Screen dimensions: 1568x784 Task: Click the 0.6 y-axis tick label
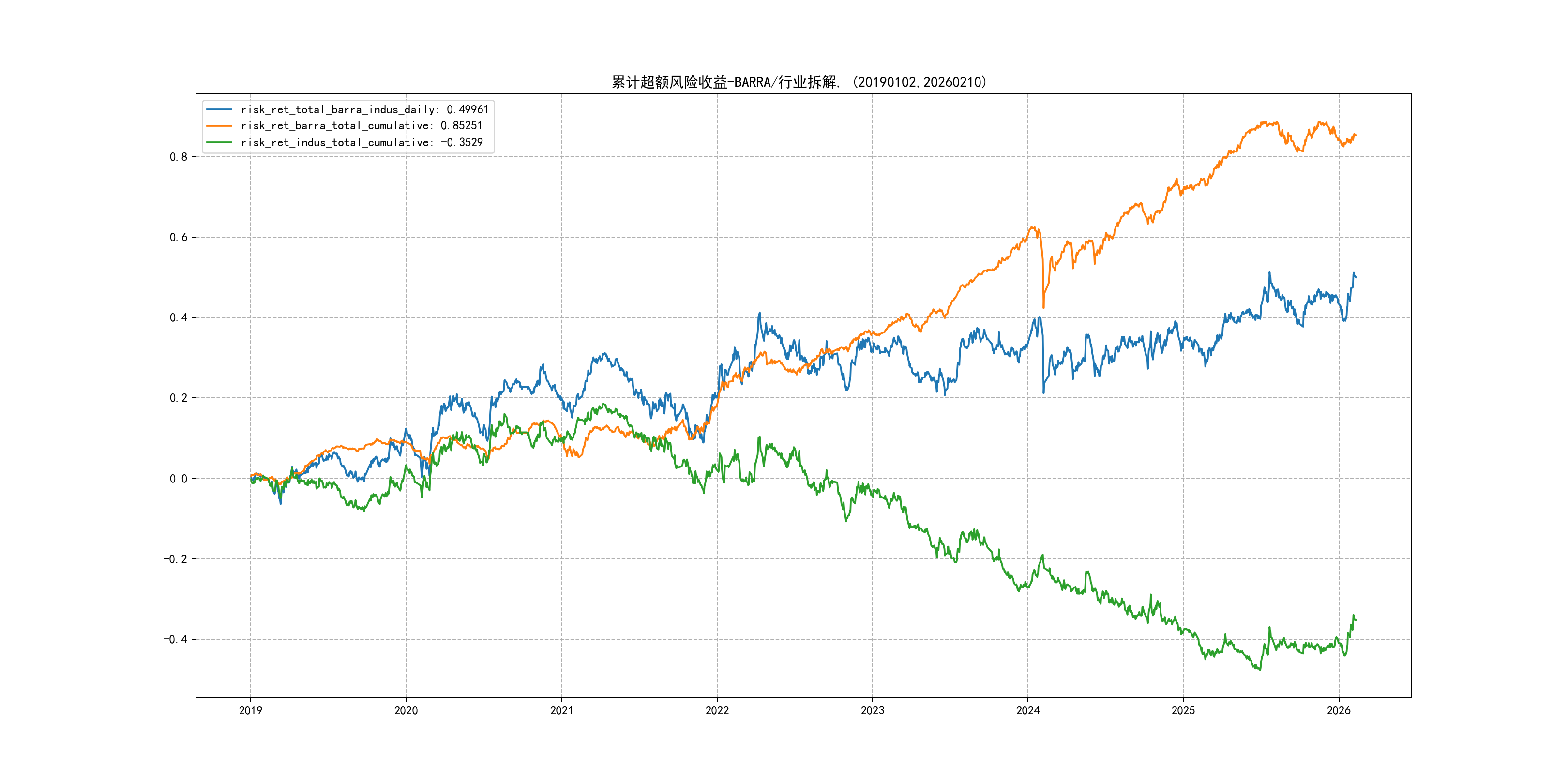(x=179, y=238)
